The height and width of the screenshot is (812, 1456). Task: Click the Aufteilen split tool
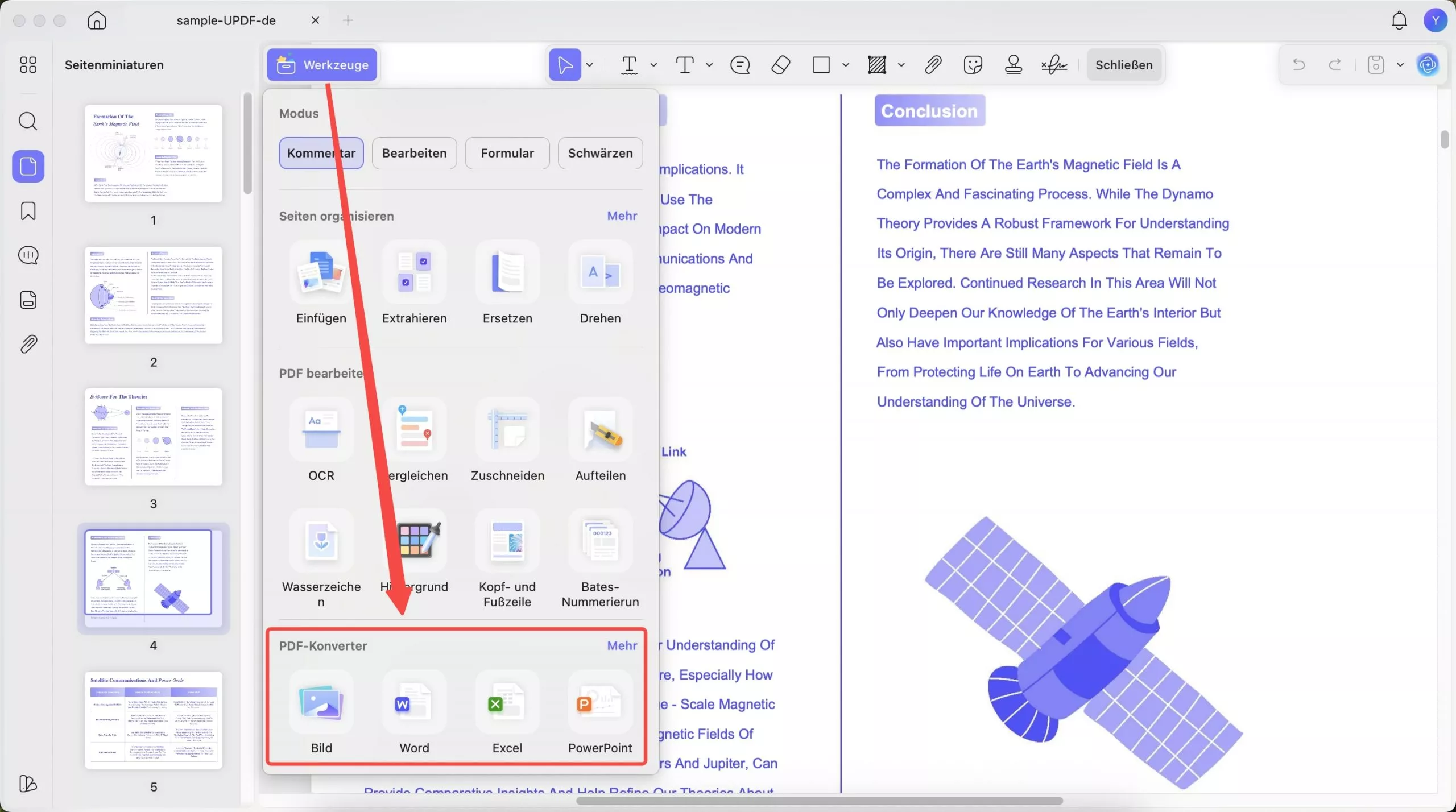coord(600,430)
